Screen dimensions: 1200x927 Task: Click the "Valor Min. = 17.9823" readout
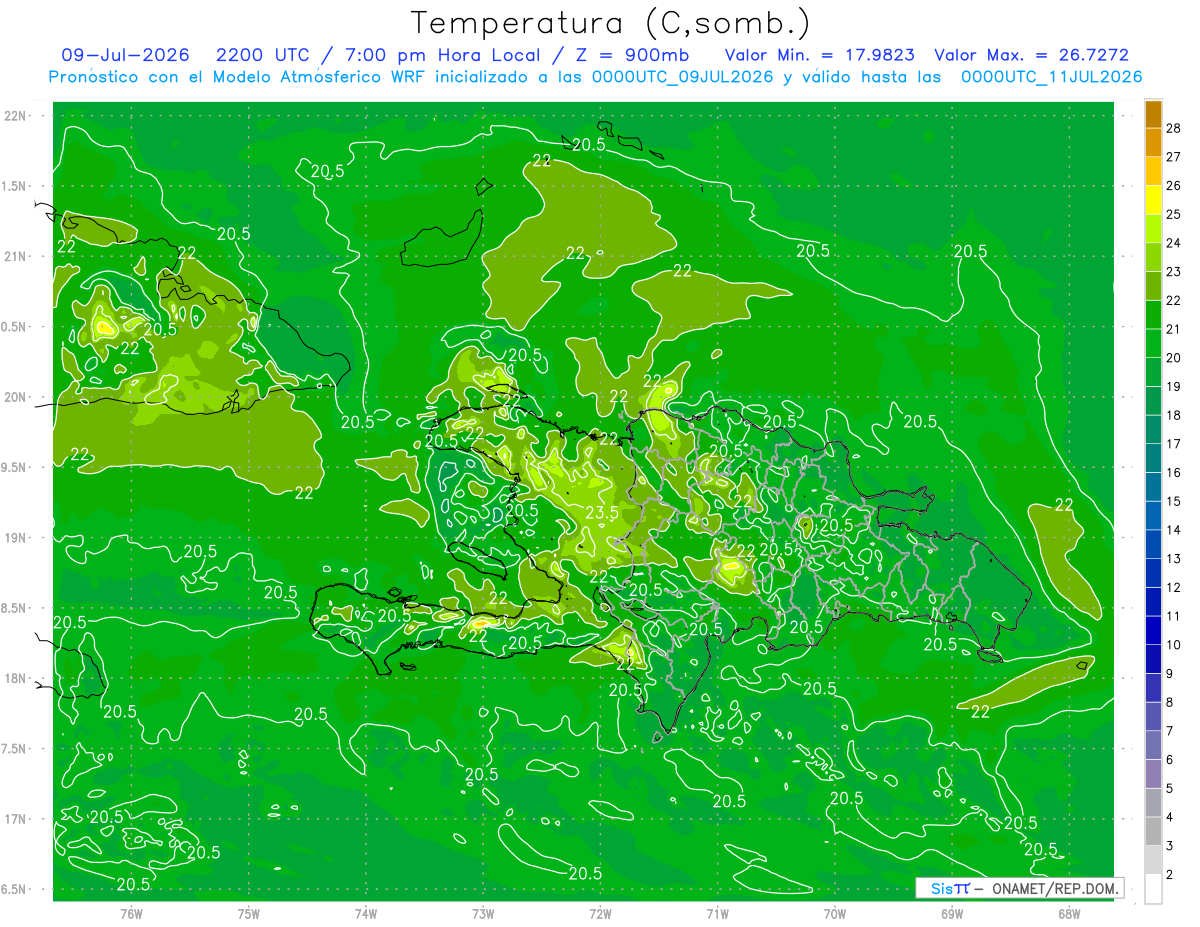(x=819, y=55)
